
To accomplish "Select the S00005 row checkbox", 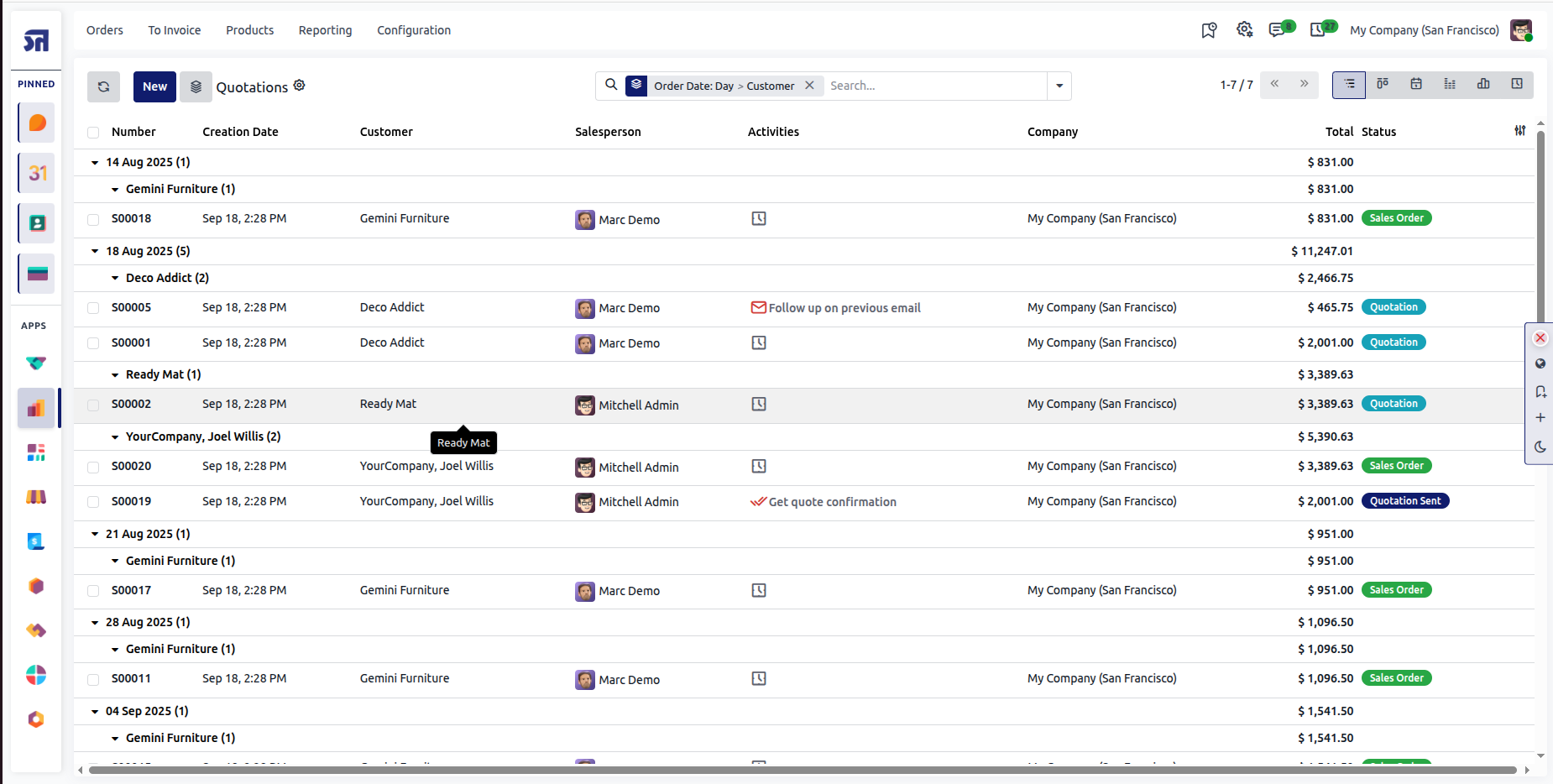I will pos(93,308).
